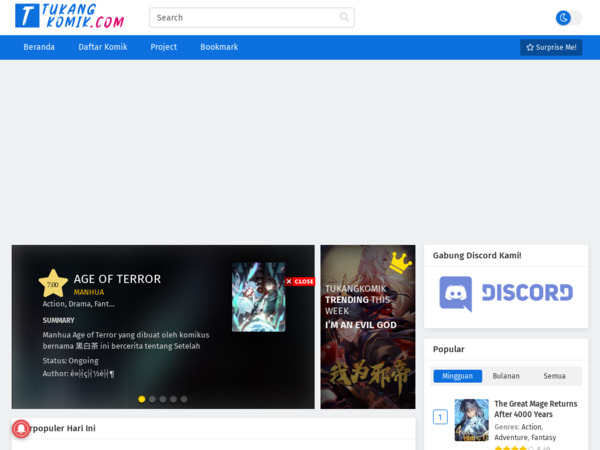Image resolution: width=600 pixels, height=450 pixels.
Task: Click the search magnifier icon
Action: click(344, 17)
